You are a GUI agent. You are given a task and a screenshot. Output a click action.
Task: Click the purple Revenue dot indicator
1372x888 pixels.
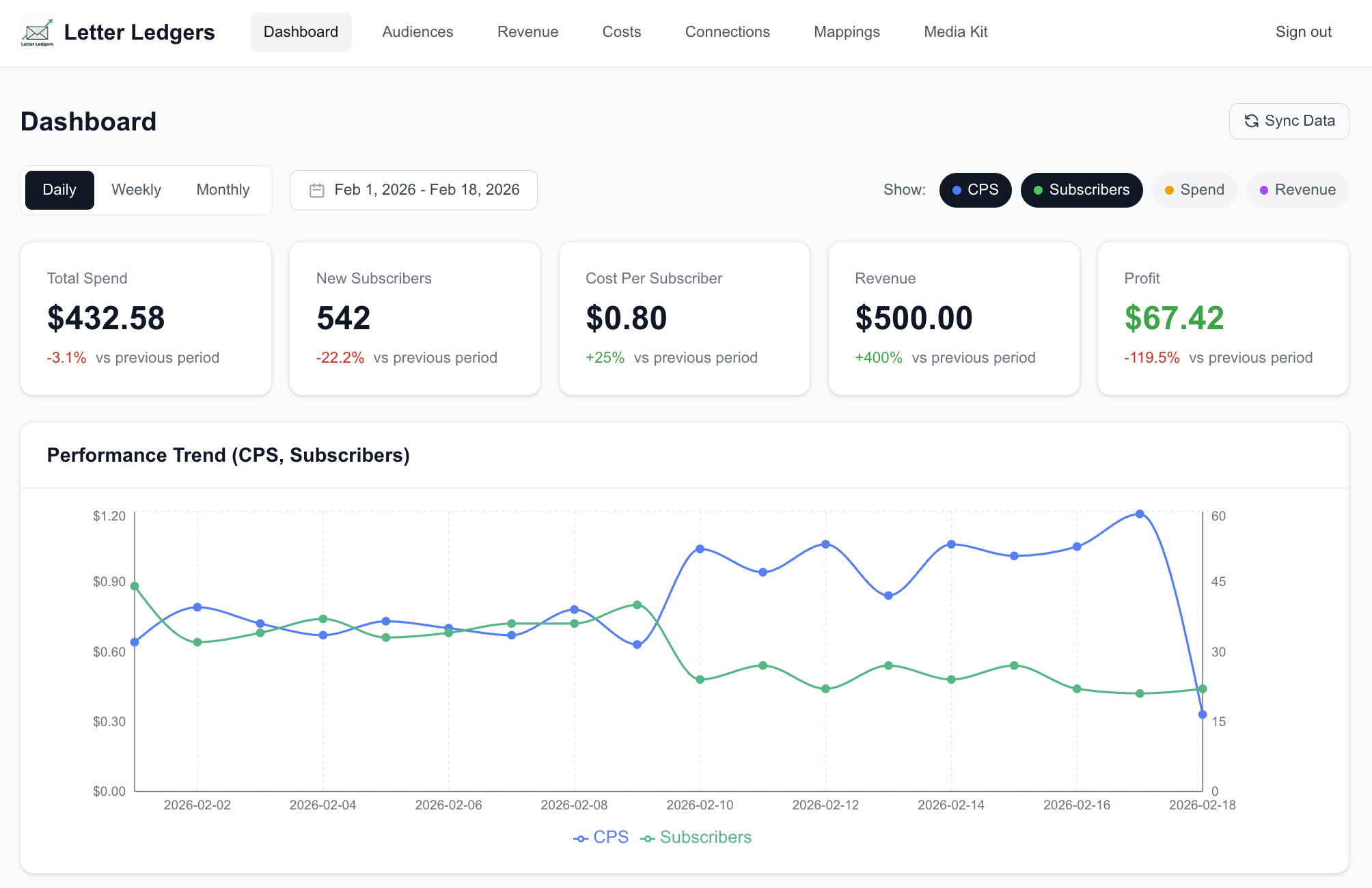[x=1264, y=190]
